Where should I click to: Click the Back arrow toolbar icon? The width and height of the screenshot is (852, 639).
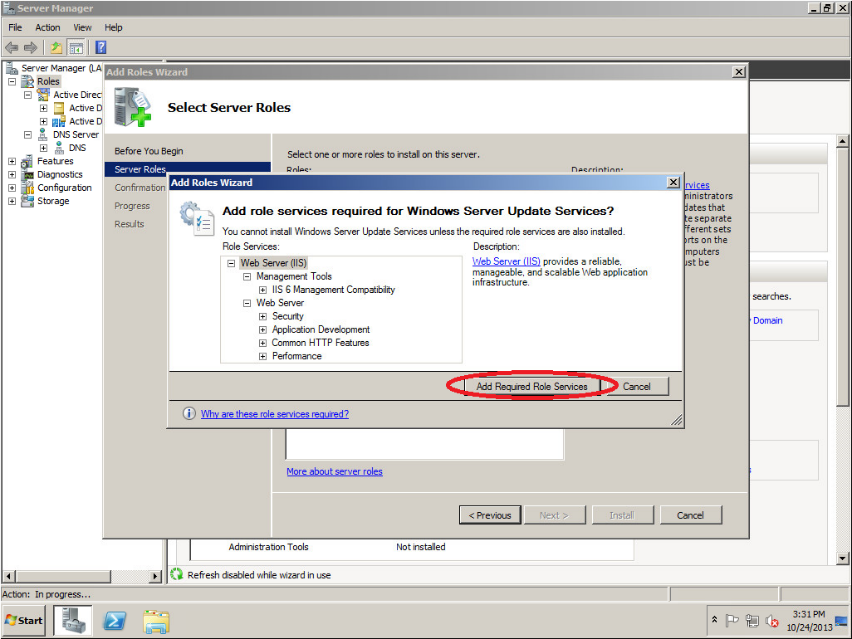point(11,48)
